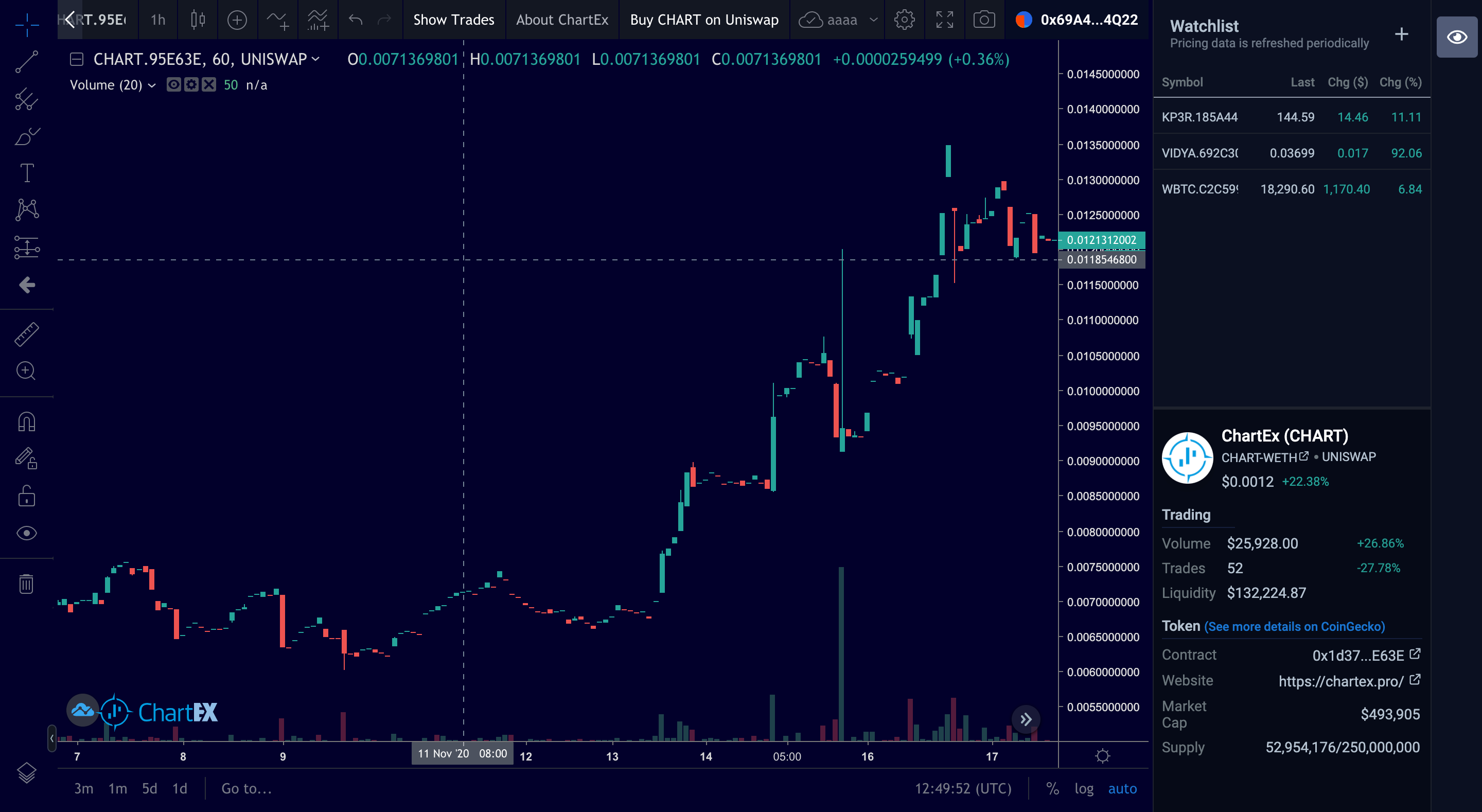1482x812 pixels.
Task: Toggle the watchlist eye panel button
Action: pyautogui.click(x=1456, y=38)
